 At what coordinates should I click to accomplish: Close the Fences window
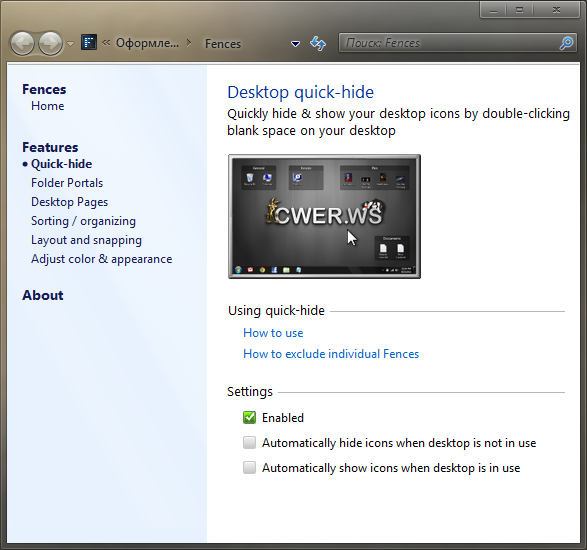click(x=556, y=10)
